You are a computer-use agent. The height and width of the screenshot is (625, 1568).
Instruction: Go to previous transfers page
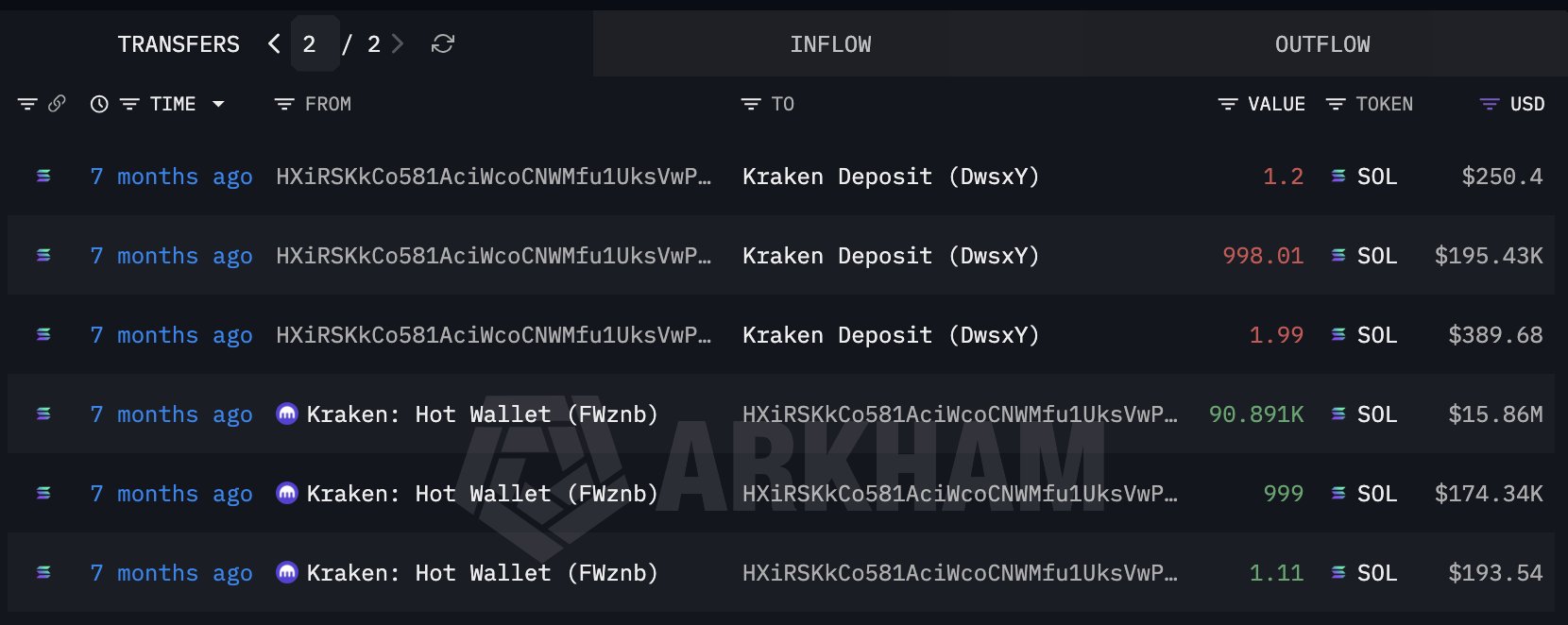click(x=274, y=44)
